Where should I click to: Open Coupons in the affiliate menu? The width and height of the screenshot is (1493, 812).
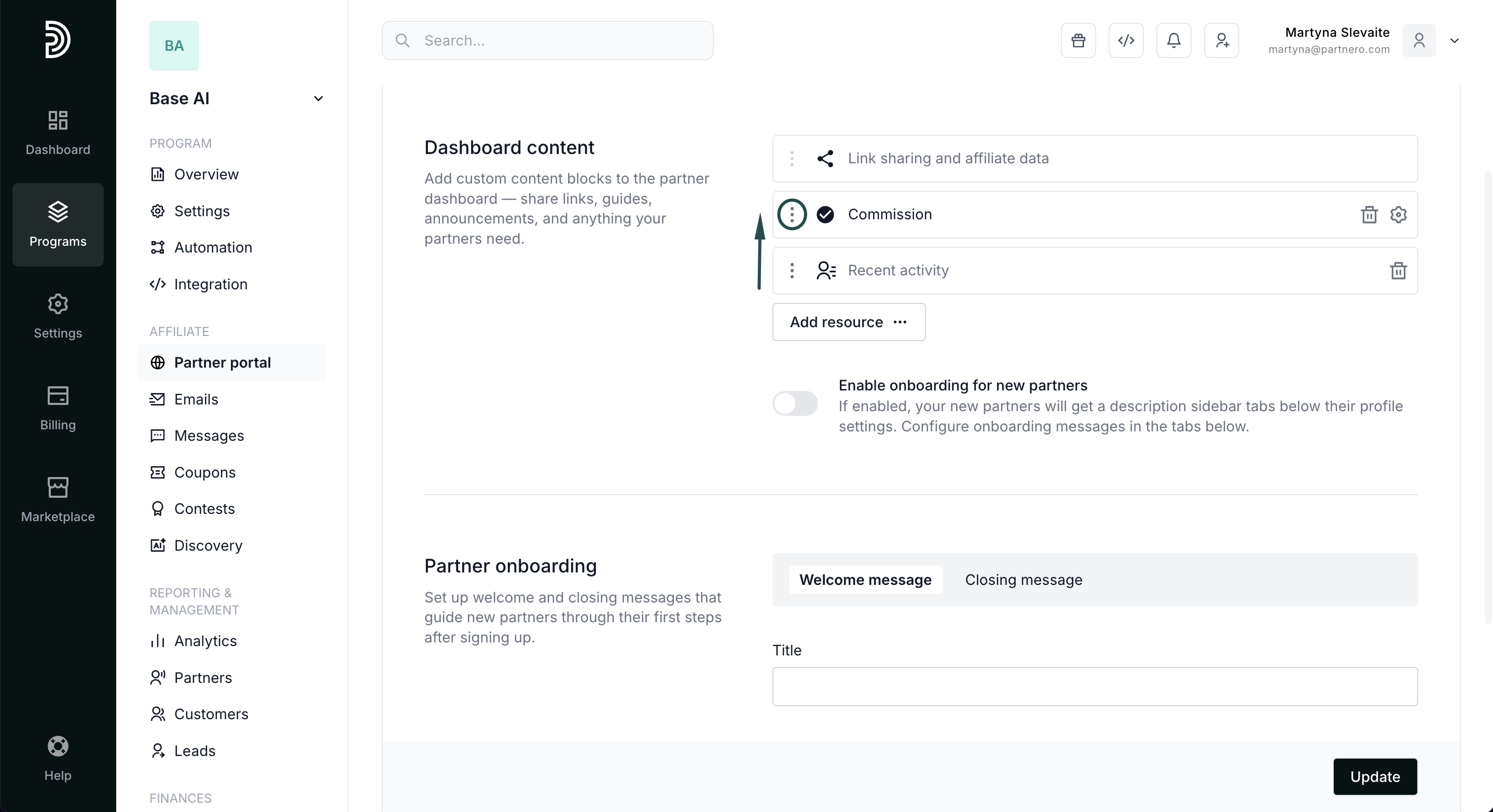point(204,472)
